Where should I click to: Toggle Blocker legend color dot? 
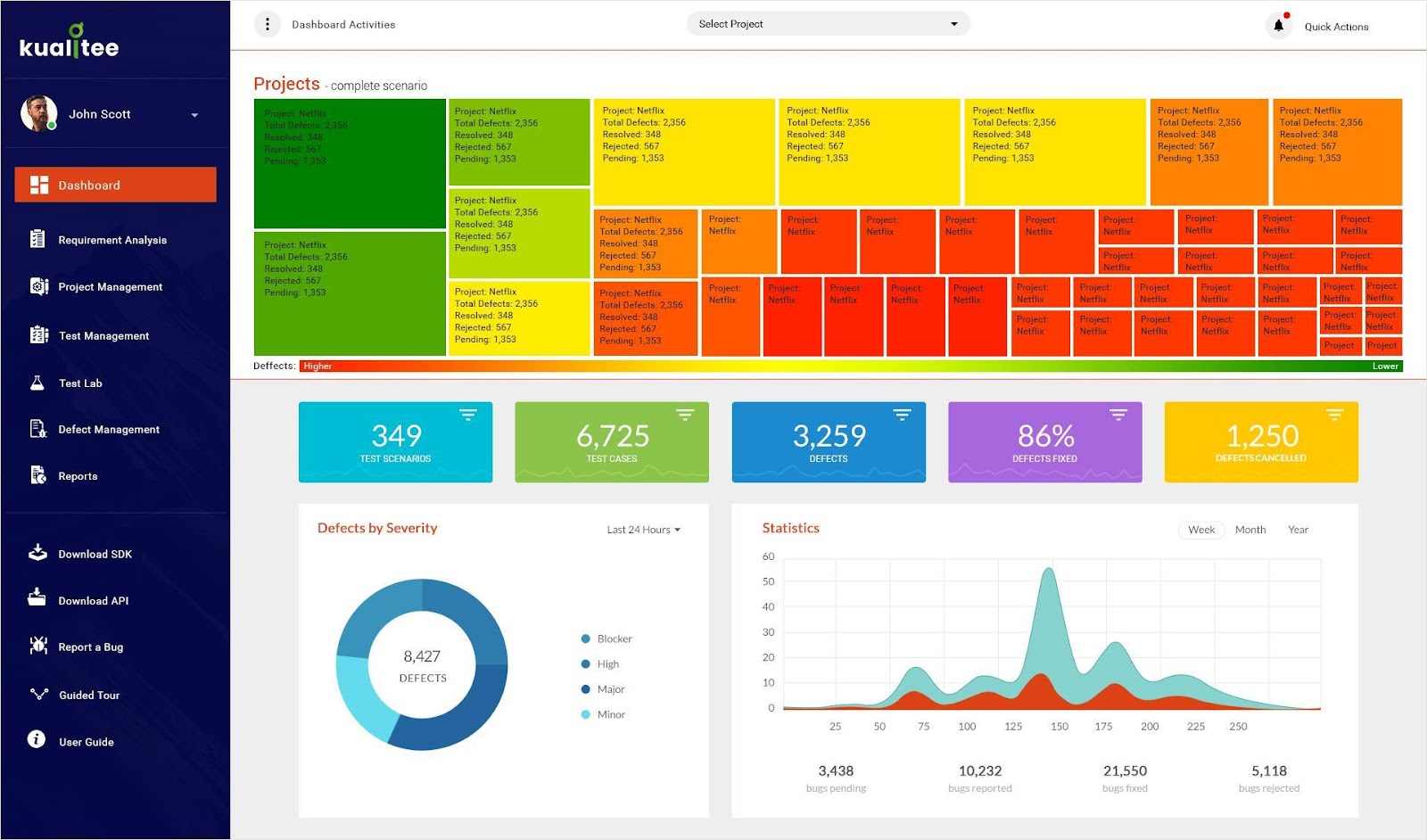pos(586,638)
